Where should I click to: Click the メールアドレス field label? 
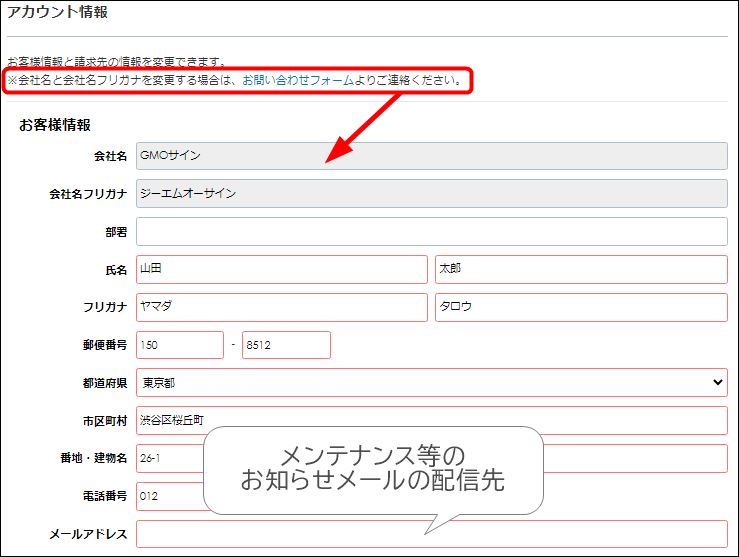(88, 535)
